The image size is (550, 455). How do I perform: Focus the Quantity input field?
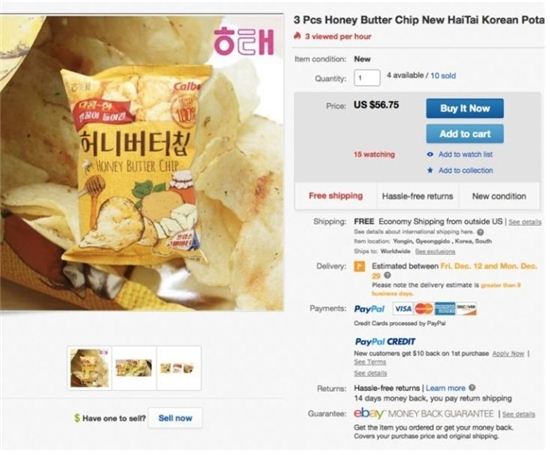tap(367, 78)
